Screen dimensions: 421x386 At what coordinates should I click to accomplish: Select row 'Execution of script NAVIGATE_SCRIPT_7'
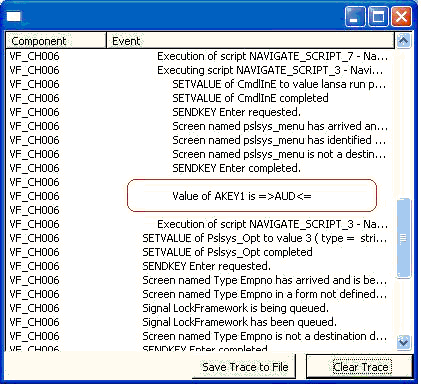tap(200, 56)
